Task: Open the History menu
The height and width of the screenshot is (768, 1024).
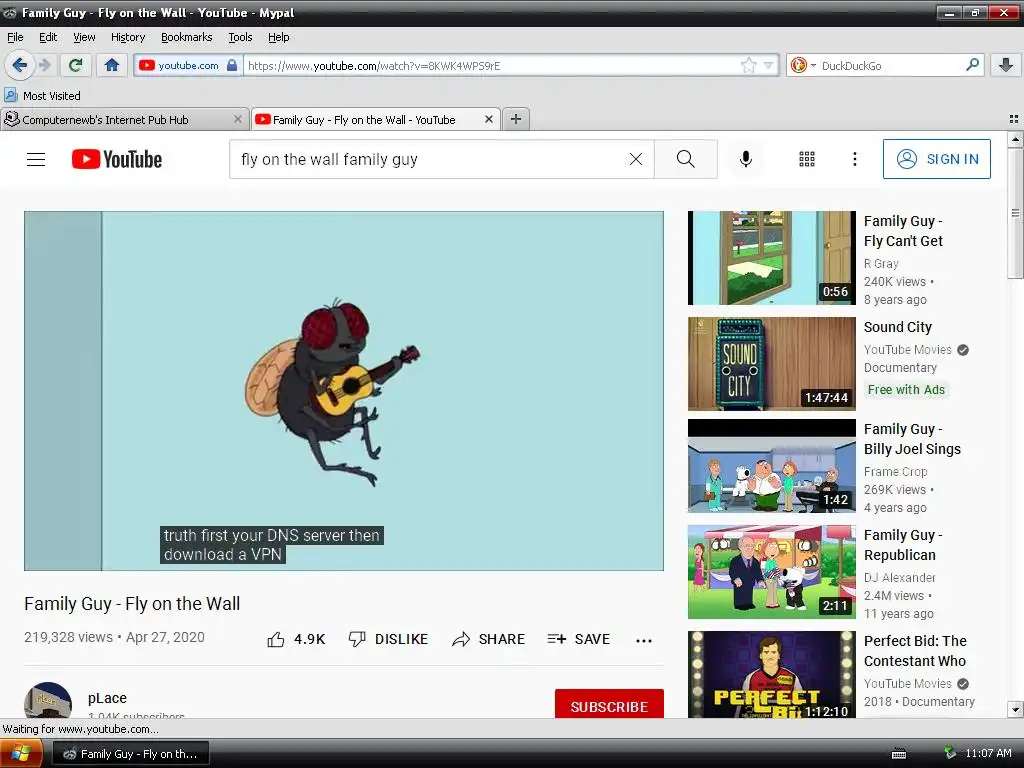Action: point(128,37)
